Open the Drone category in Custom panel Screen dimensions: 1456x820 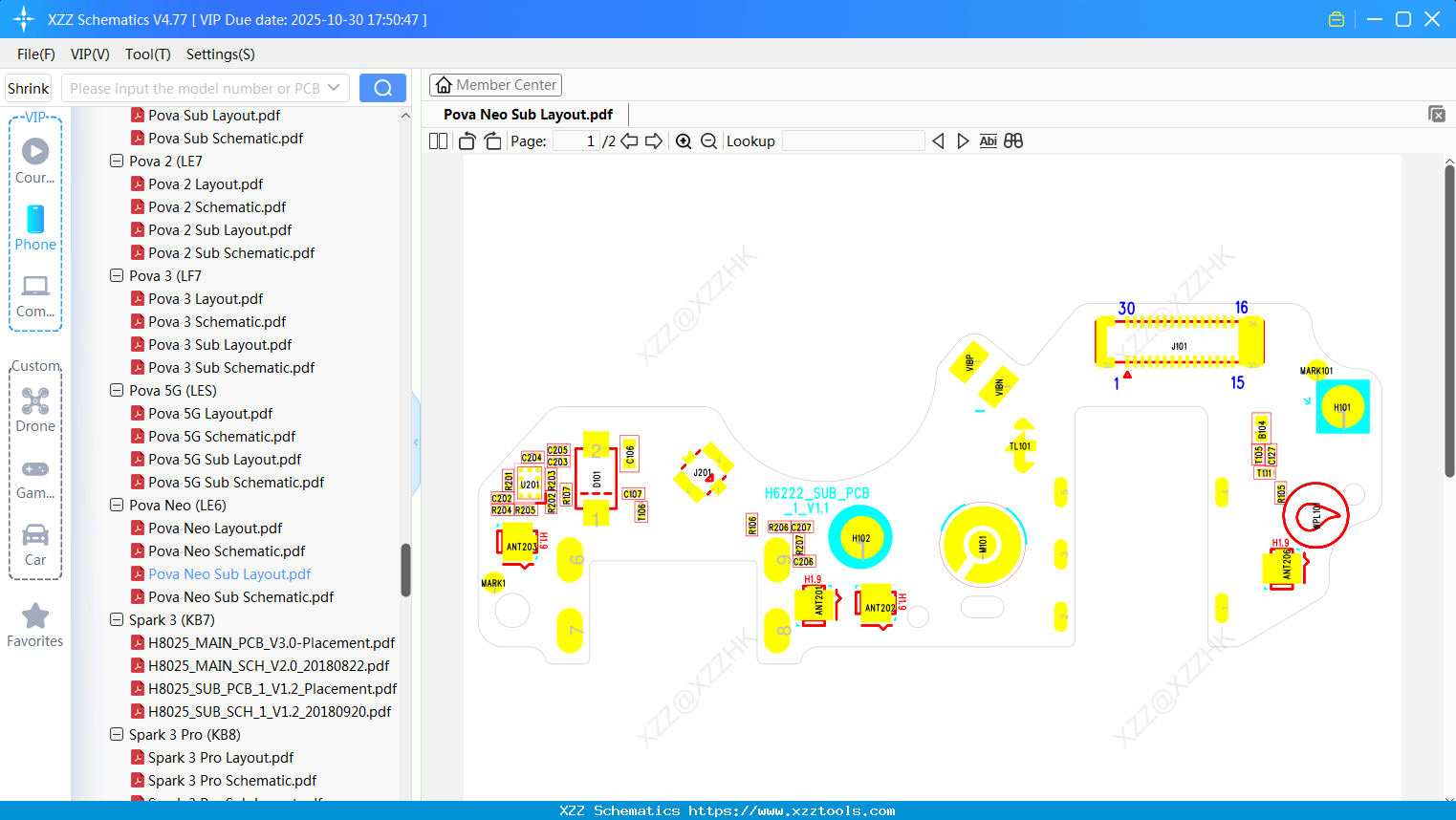pos(34,407)
